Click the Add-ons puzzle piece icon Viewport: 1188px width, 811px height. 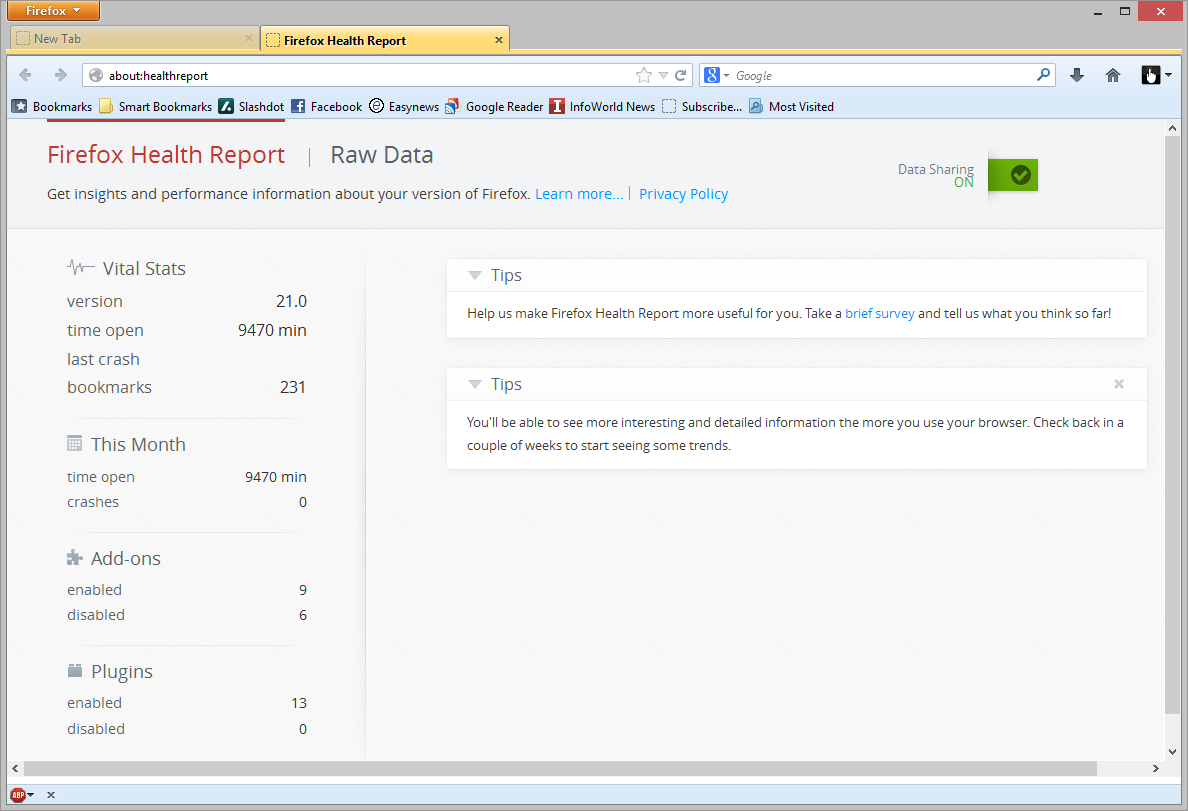74,558
